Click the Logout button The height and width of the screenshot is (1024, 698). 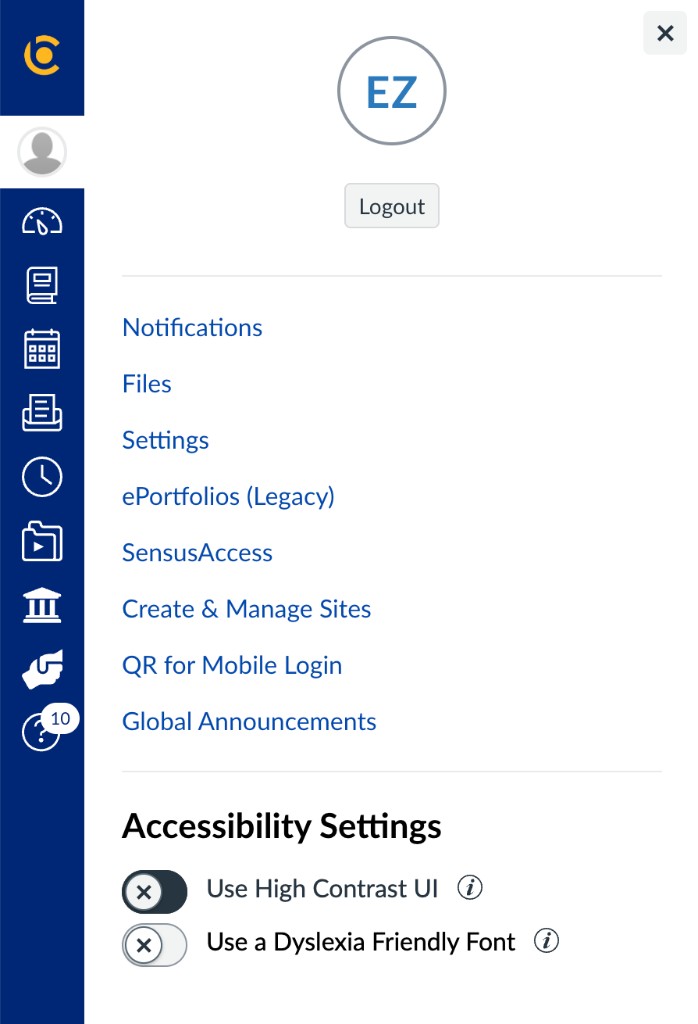[392, 206]
